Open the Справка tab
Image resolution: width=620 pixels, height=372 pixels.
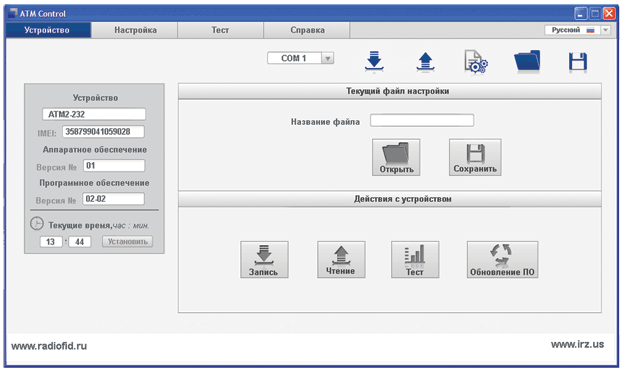click(x=307, y=30)
